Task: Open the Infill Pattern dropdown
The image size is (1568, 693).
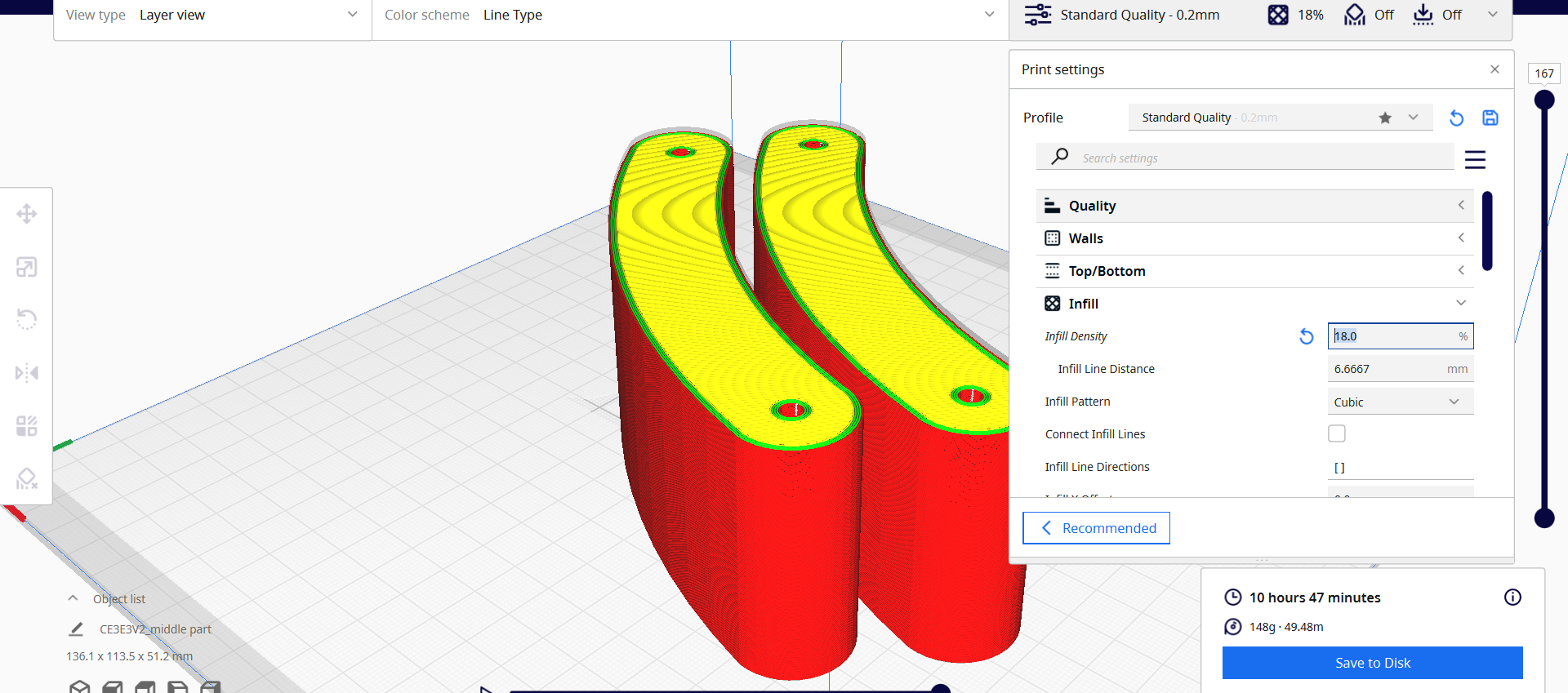Action: pos(1401,402)
